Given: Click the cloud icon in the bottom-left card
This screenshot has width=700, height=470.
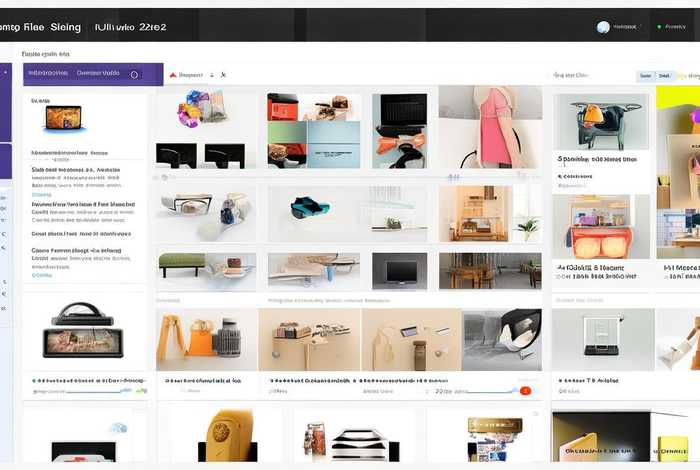Looking at the screenshot, I should click(118, 427).
